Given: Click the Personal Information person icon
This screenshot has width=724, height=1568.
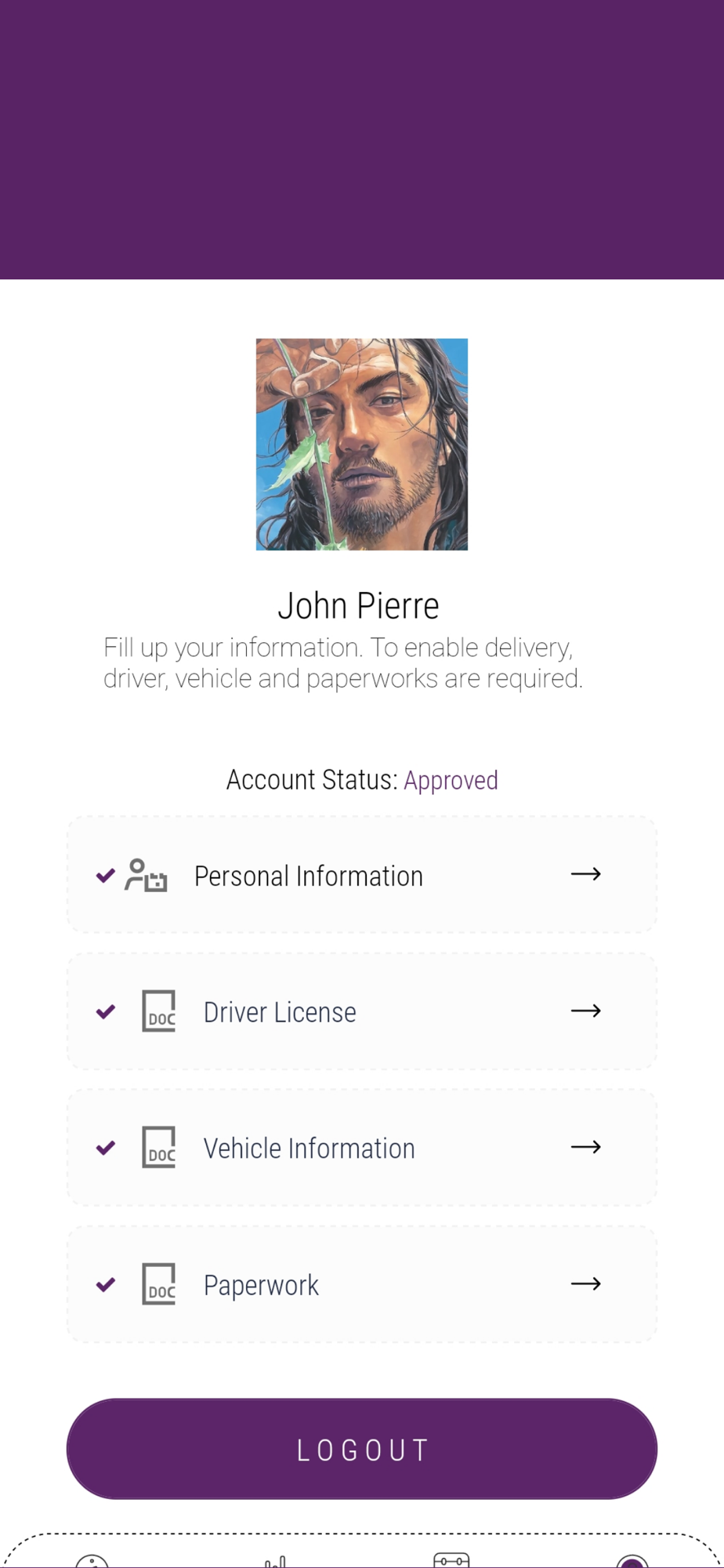Looking at the screenshot, I should point(146,875).
